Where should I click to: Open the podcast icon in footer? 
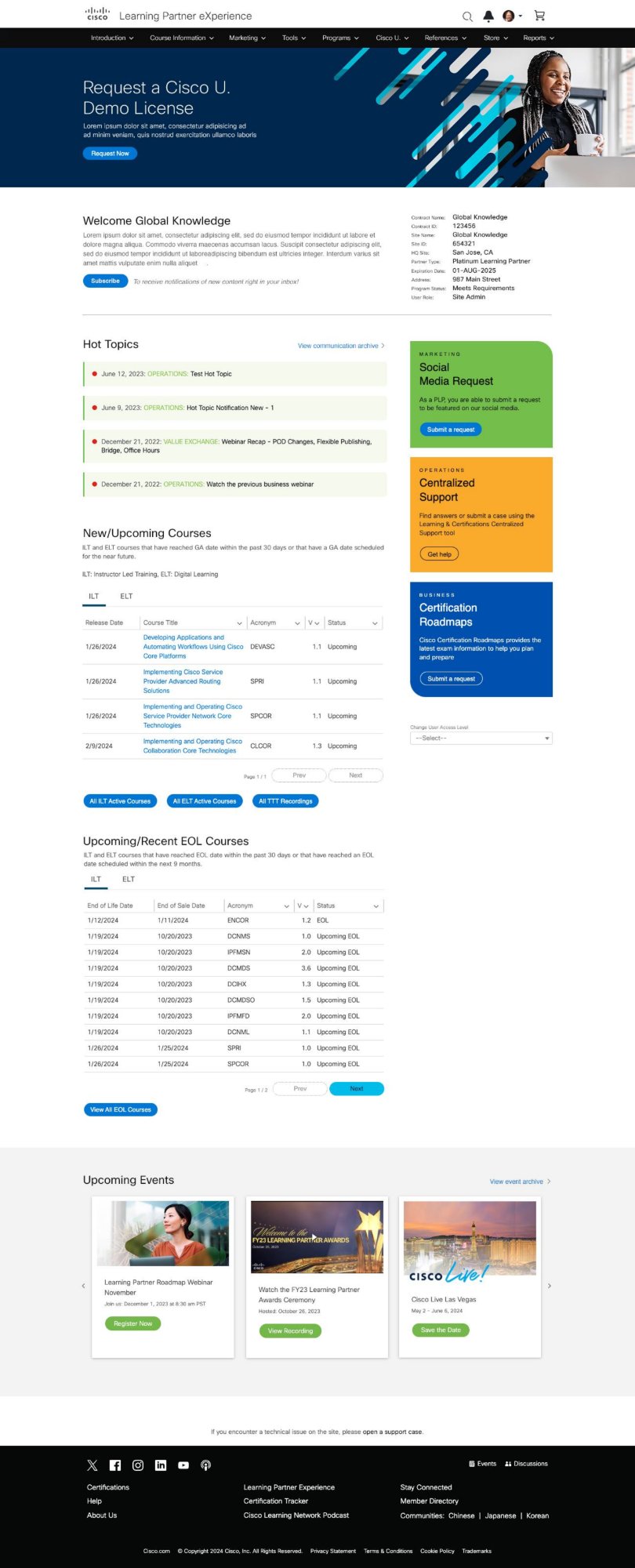pyautogui.click(x=206, y=1465)
